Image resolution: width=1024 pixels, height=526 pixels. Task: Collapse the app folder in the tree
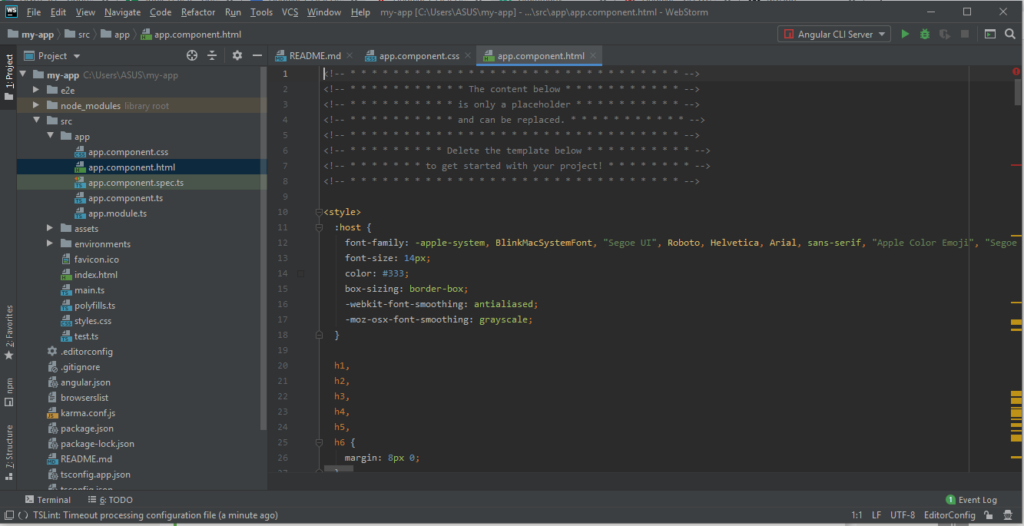point(51,136)
